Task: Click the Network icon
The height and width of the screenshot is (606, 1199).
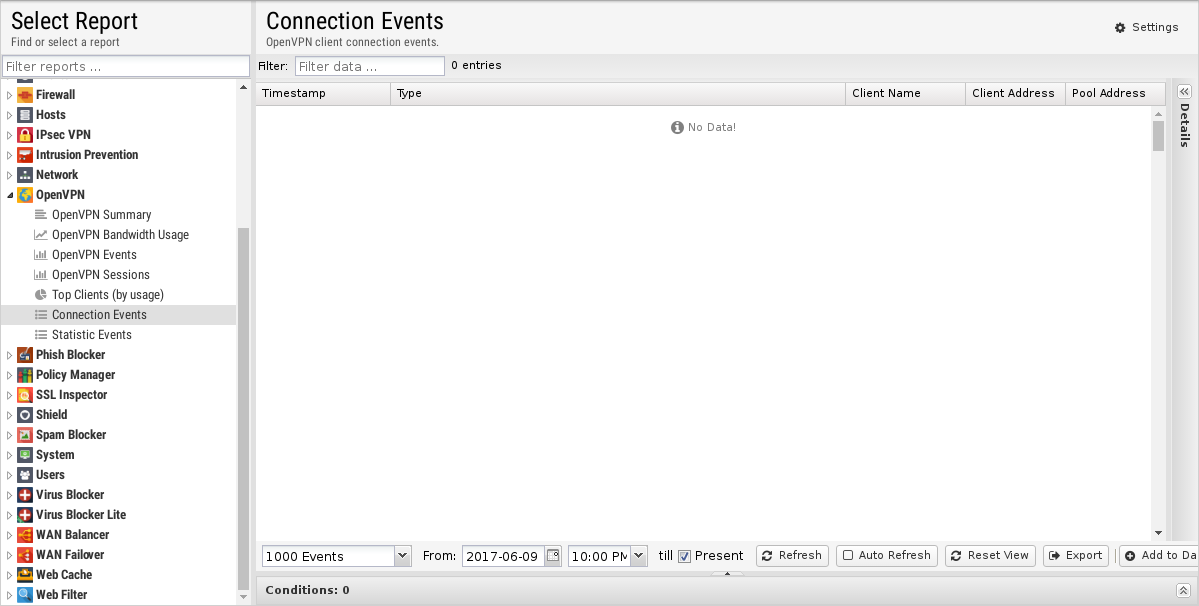Action: [24, 174]
